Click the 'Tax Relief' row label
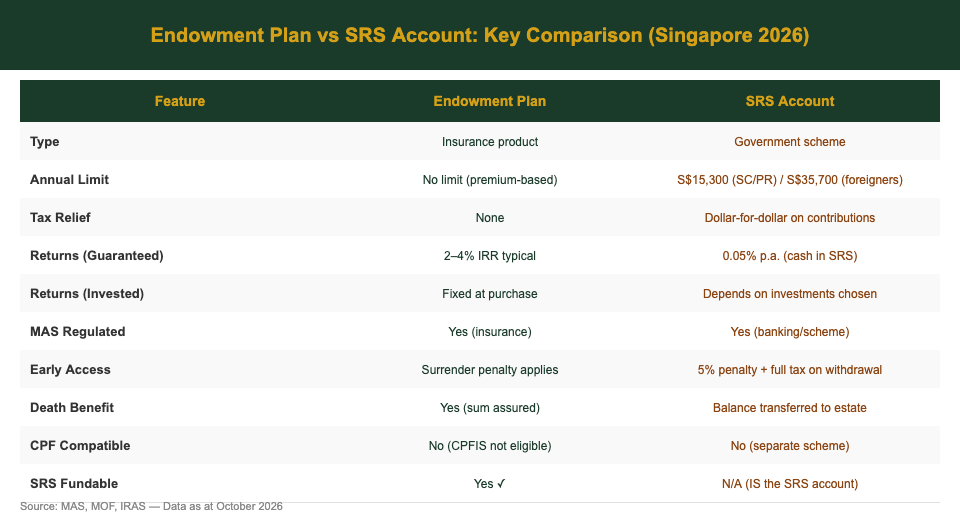This screenshot has width=960, height=520. 60,217
